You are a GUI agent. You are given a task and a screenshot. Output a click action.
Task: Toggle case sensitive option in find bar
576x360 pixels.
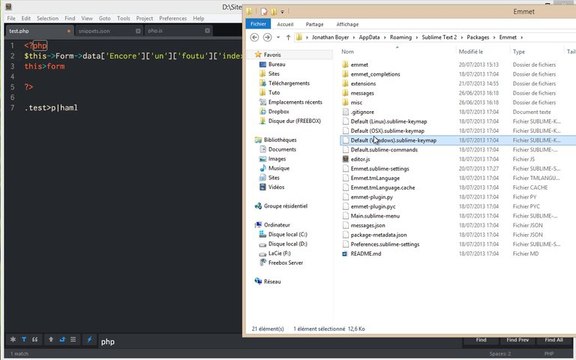click(x=24, y=339)
